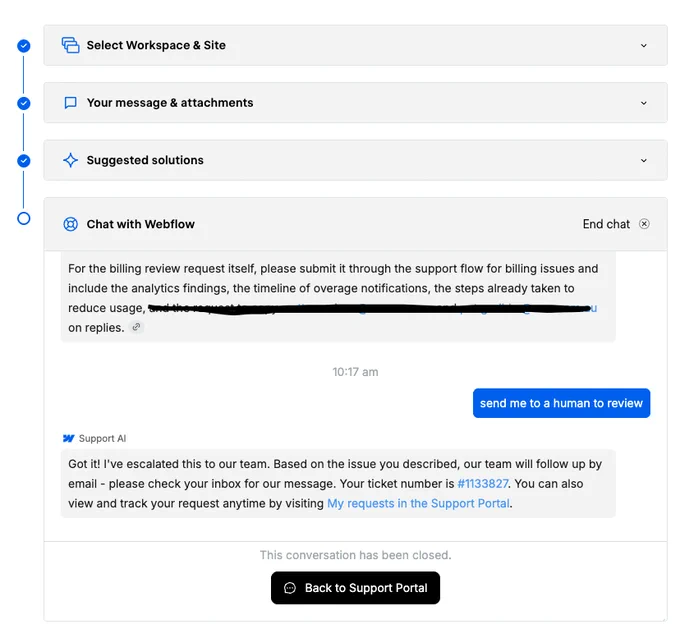Click 'This conversation has been closed.' notice
The width and height of the screenshot is (680, 638).
tap(355, 555)
